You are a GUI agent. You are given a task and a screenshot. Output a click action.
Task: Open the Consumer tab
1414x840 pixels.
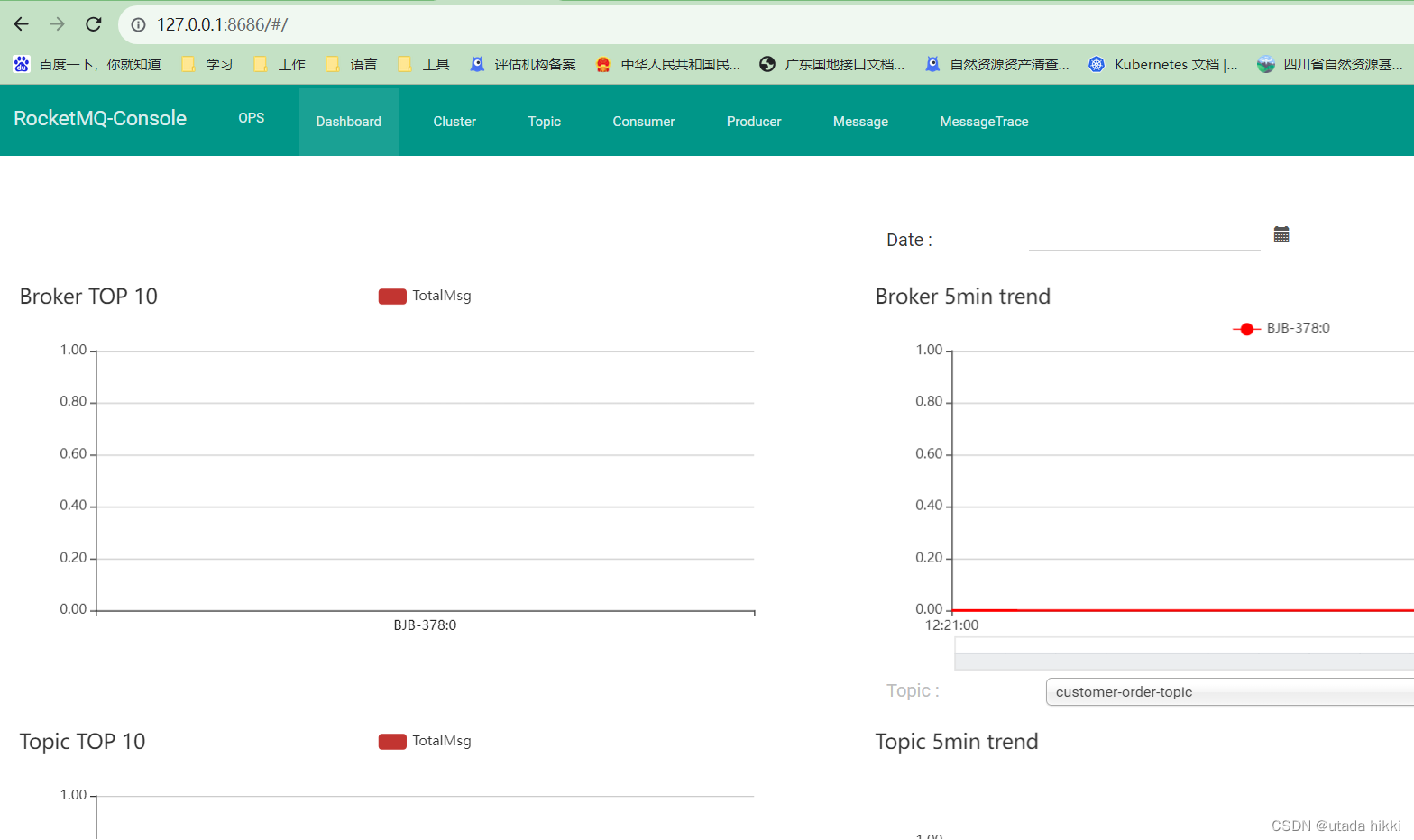pos(644,122)
